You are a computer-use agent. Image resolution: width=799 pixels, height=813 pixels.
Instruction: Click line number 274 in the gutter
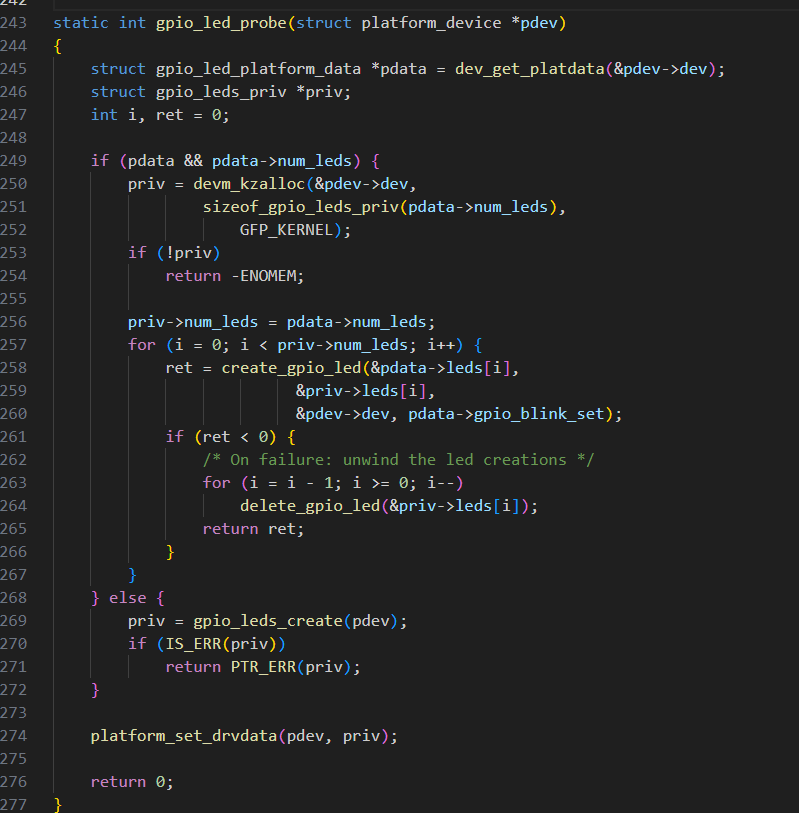click(13, 736)
